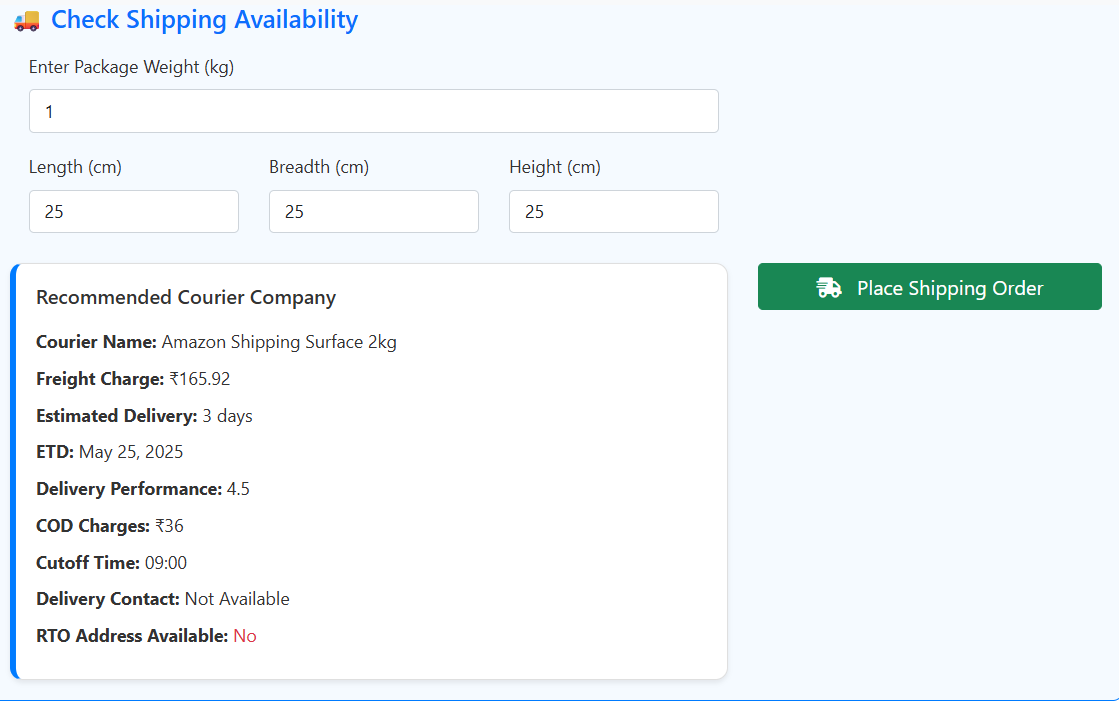This screenshot has width=1119, height=701.
Task: Click freight charge ₹165.92
Action: pos(200,379)
